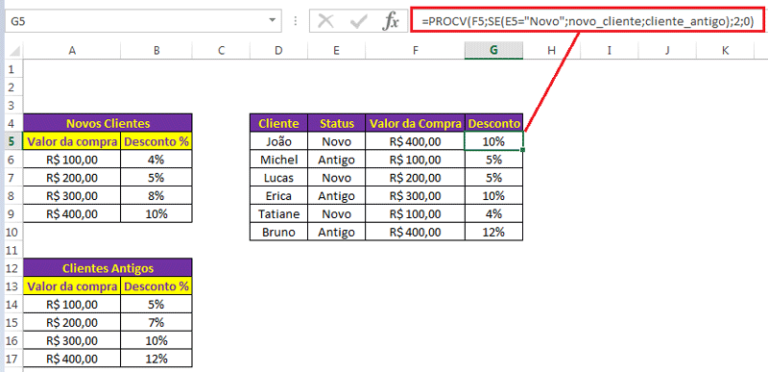Viewport: 768px width, 372px height.
Task: Select Lucas's R$ 200,00 purchase cell
Action: (415, 178)
